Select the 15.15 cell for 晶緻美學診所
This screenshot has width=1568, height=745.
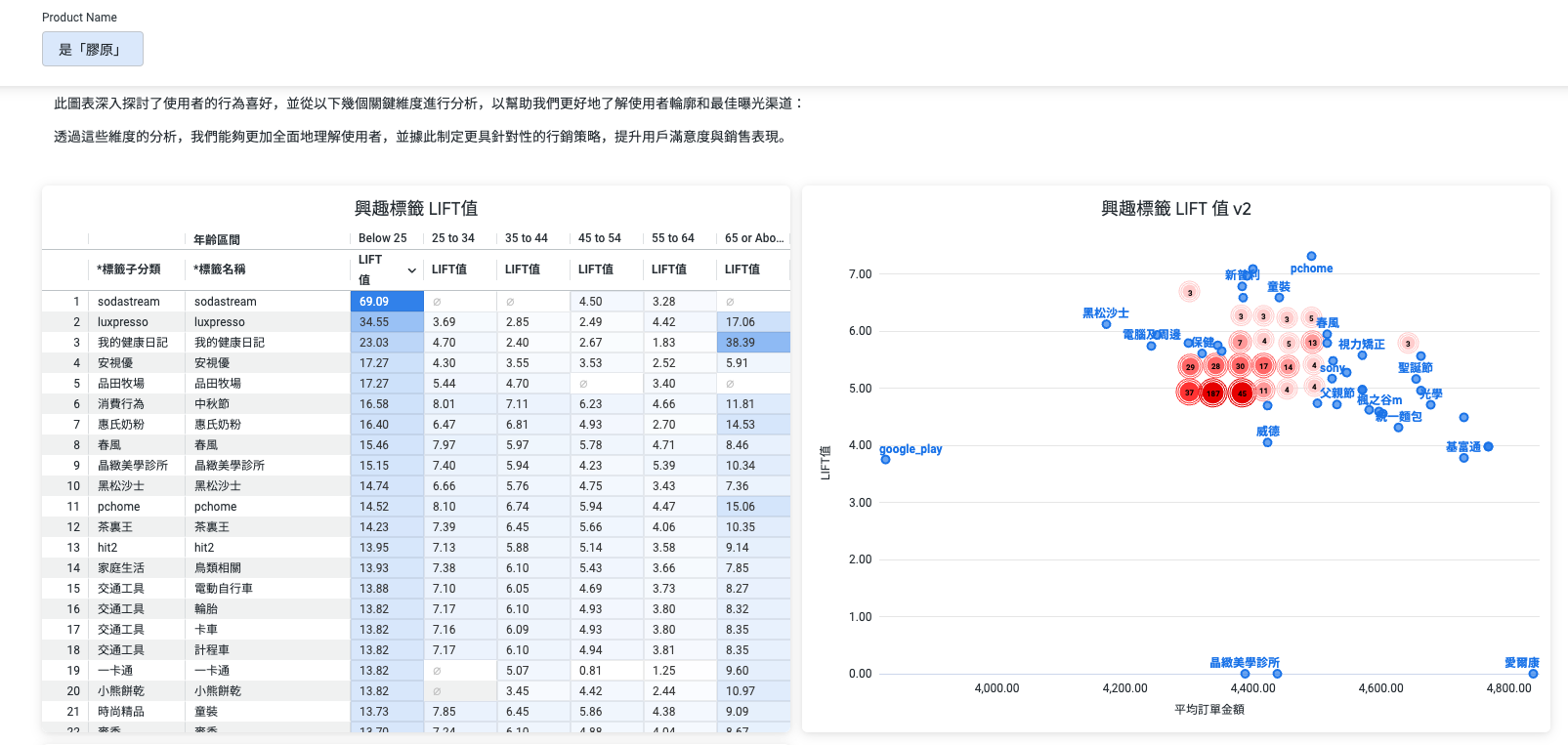tap(387, 466)
